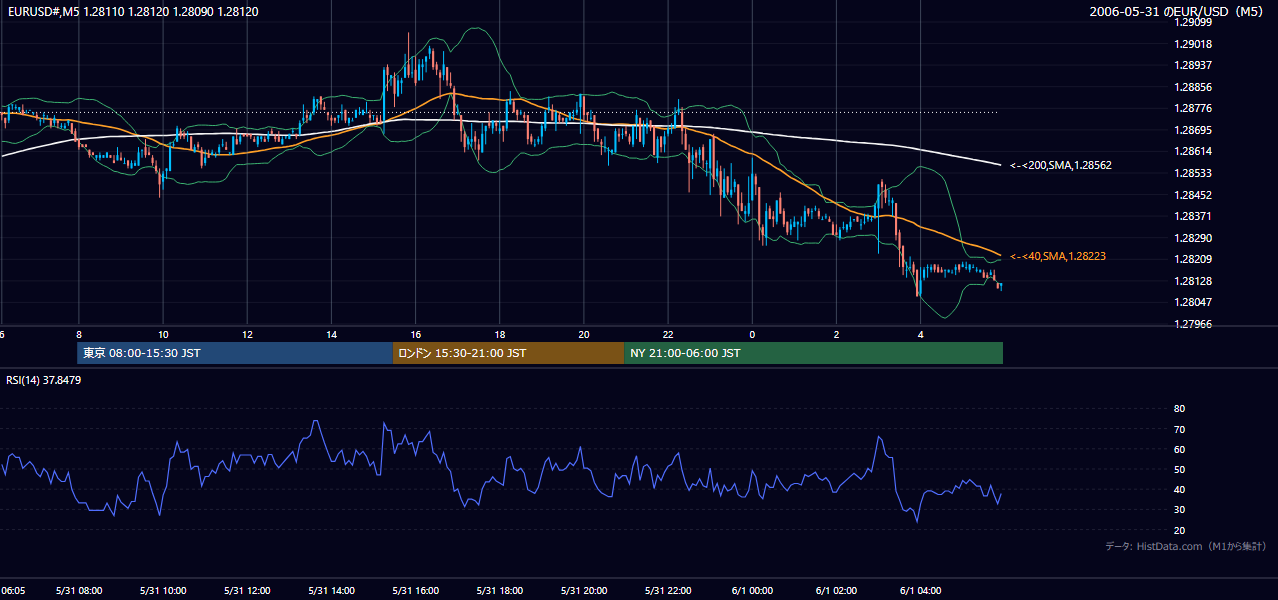This screenshot has height=600, width=1278.
Task: Click the RSI scale value 80
Action: pyautogui.click(x=1179, y=409)
